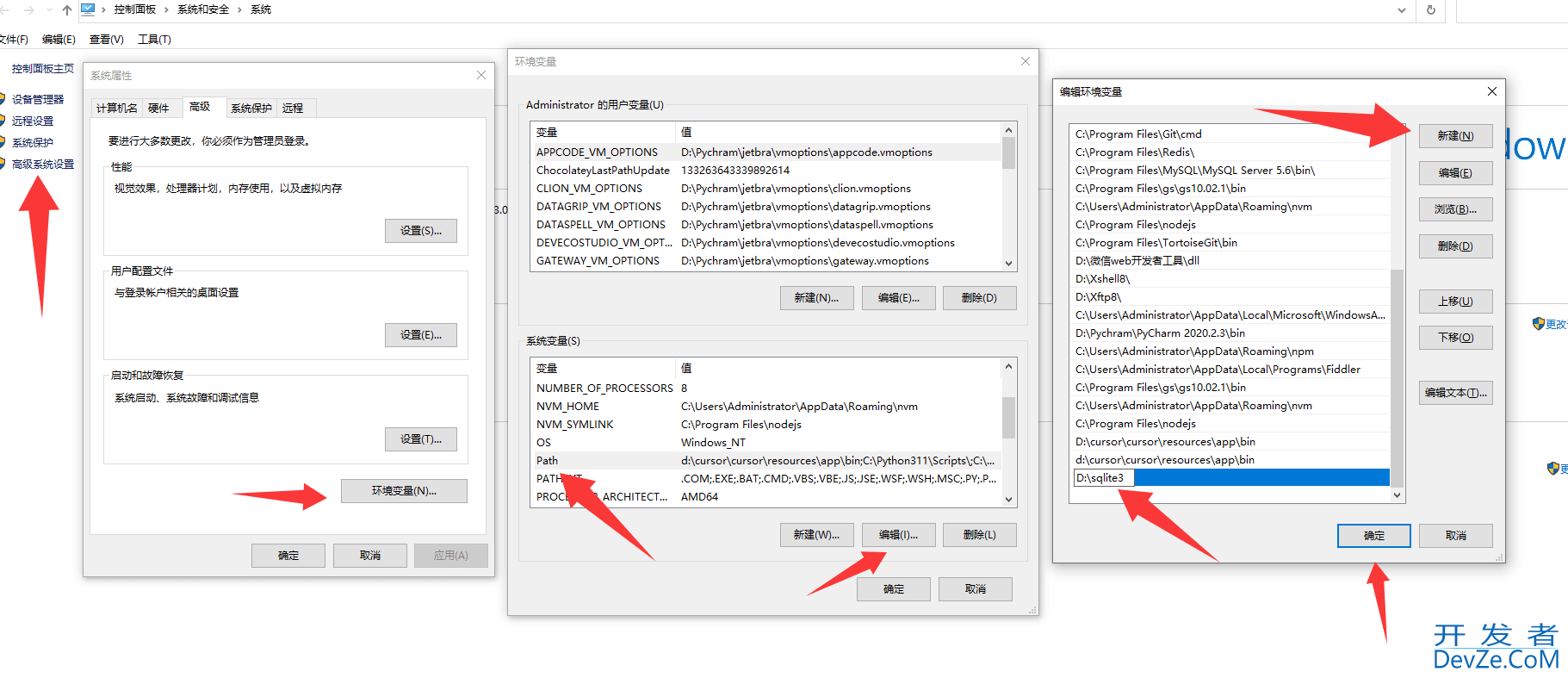Click 编辑文本(T)... button
The image size is (1568, 678).
point(1455,393)
